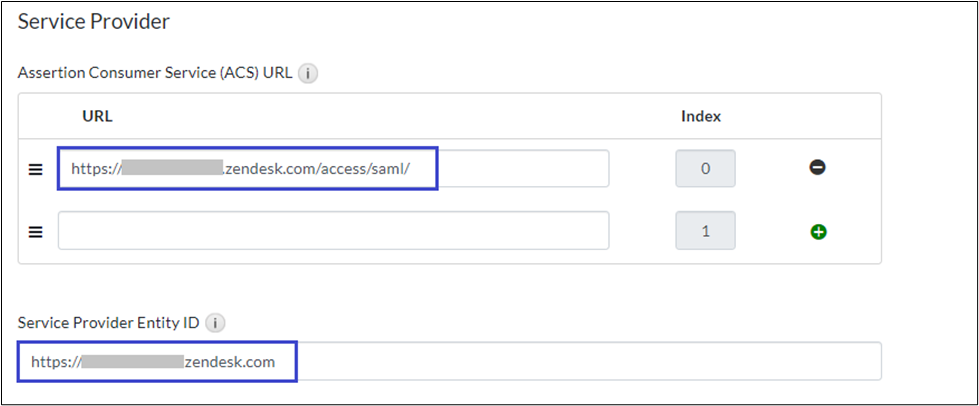Click into the Service Provider Entity ID field
Screen dimensions: 979x406
click(x=580, y=362)
